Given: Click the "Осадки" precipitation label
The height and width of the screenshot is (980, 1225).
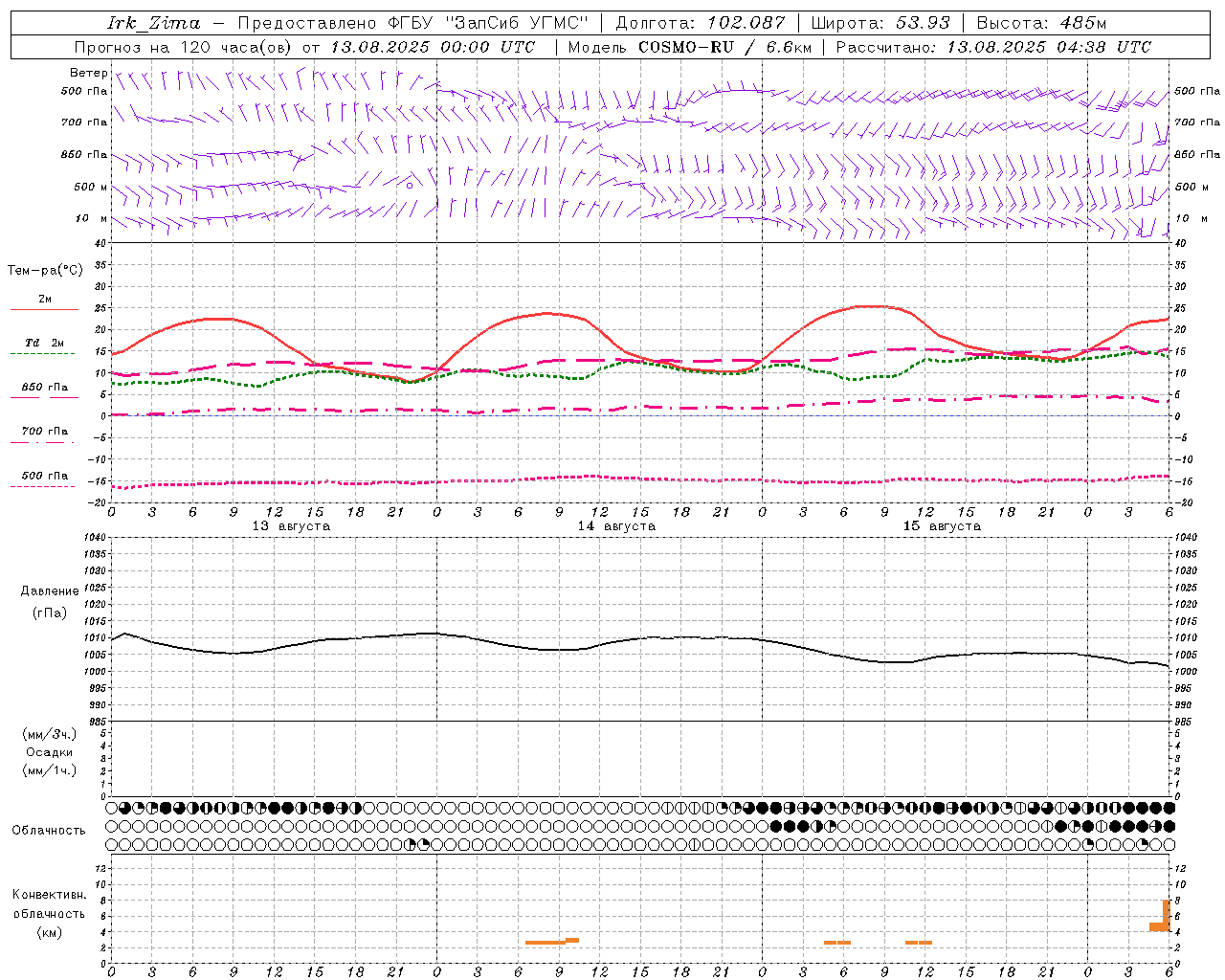Looking at the screenshot, I should pos(50,752).
